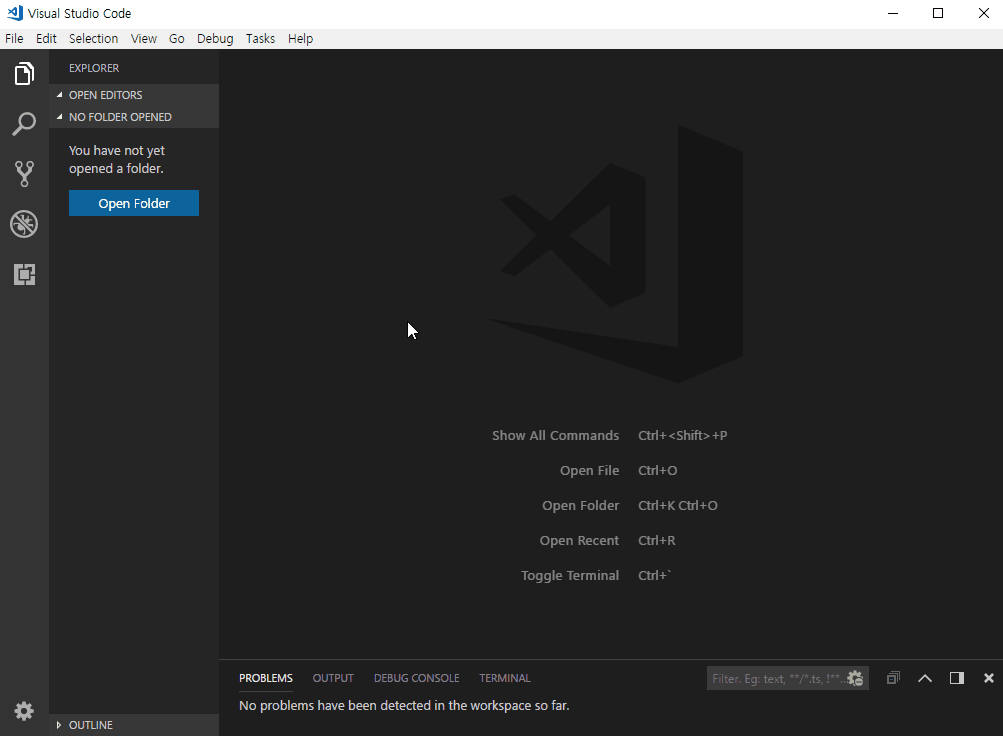Open the Source Control view icon
The width and height of the screenshot is (1003, 736).
[x=24, y=173]
